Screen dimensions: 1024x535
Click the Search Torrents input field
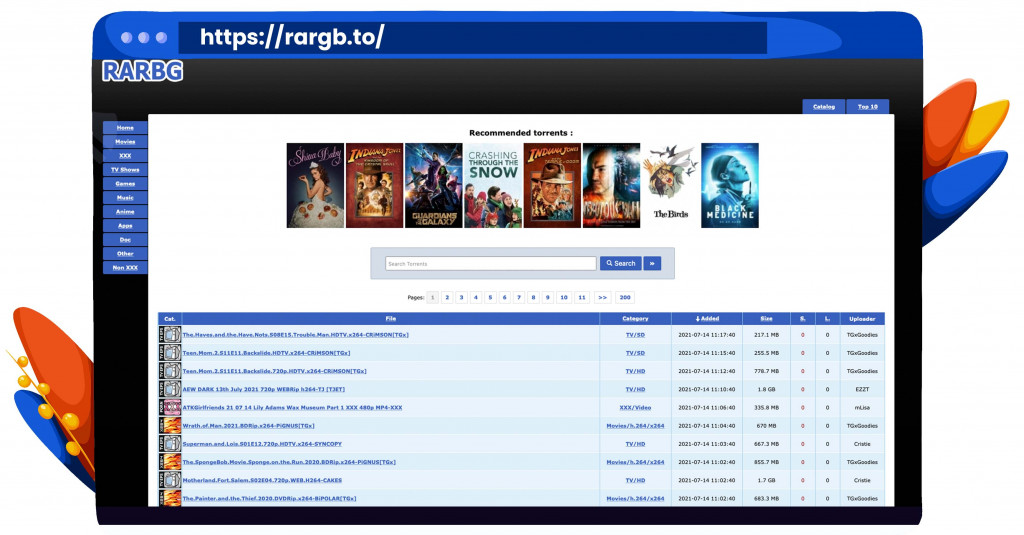pos(490,264)
